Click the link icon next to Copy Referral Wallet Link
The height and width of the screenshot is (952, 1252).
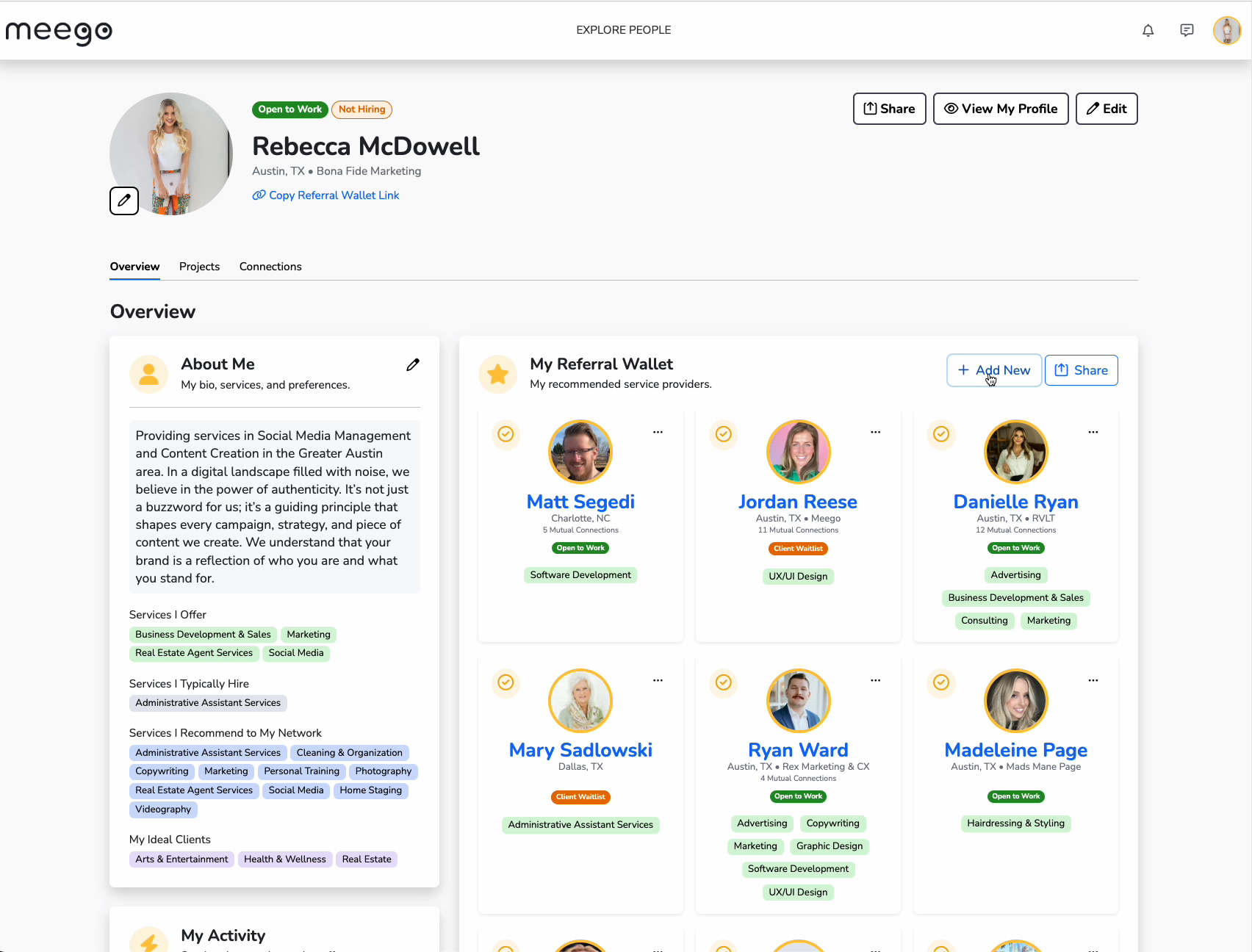click(258, 195)
